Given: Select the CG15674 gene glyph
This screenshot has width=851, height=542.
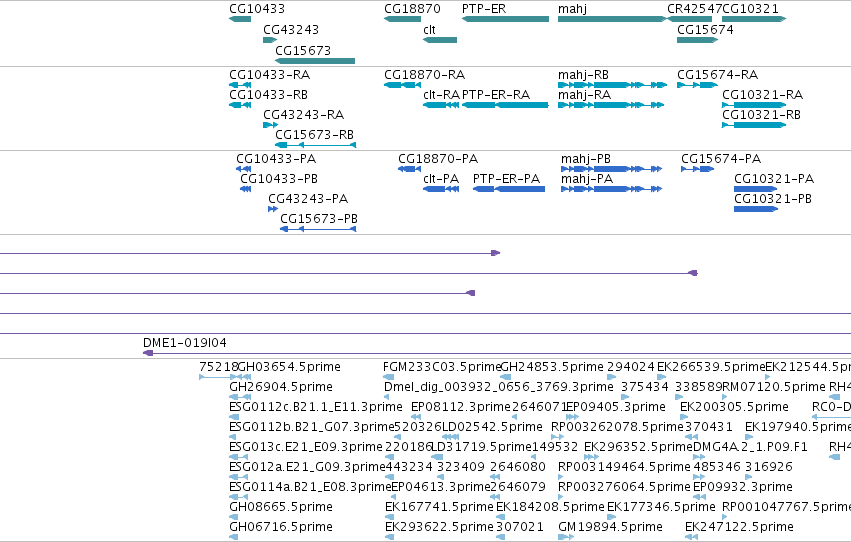Looking at the screenshot, I should [x=697, y=40].
